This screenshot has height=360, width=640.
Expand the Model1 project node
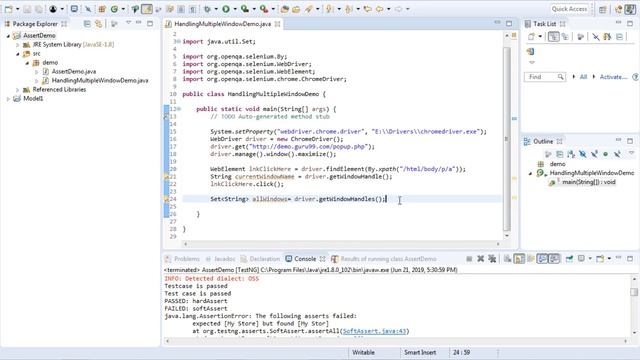pos(8,99)
